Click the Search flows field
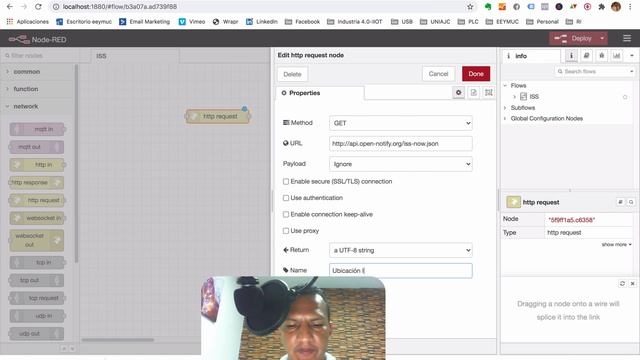 point(595,71)
